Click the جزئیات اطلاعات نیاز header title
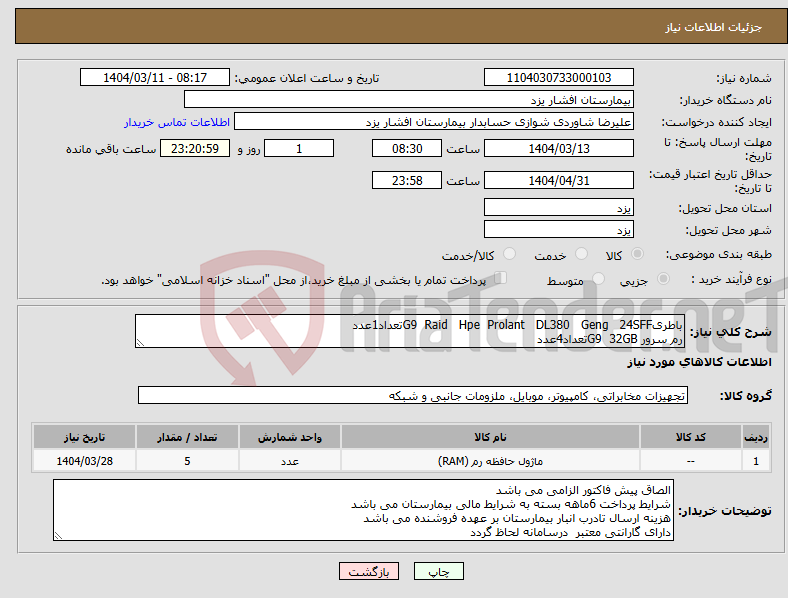This screenshot has height=598, width=788. pyautogui.click(x=714, y=27)
